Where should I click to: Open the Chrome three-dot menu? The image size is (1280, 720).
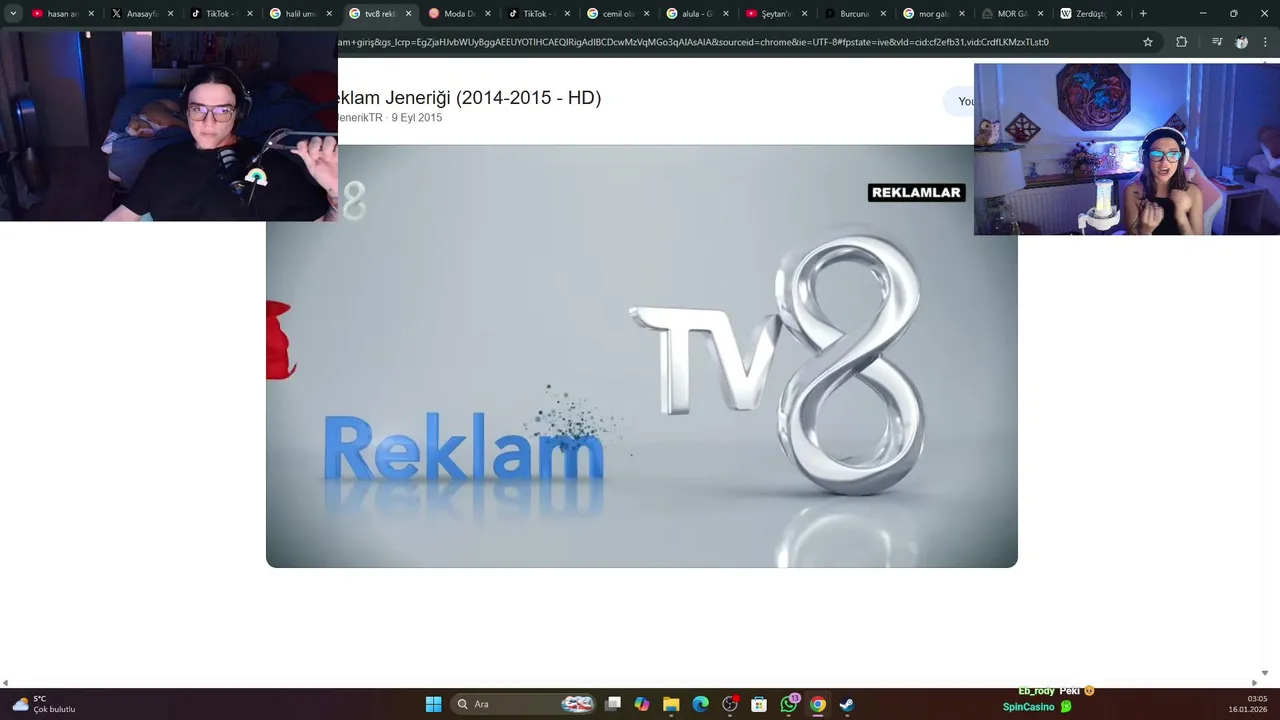1265,42
